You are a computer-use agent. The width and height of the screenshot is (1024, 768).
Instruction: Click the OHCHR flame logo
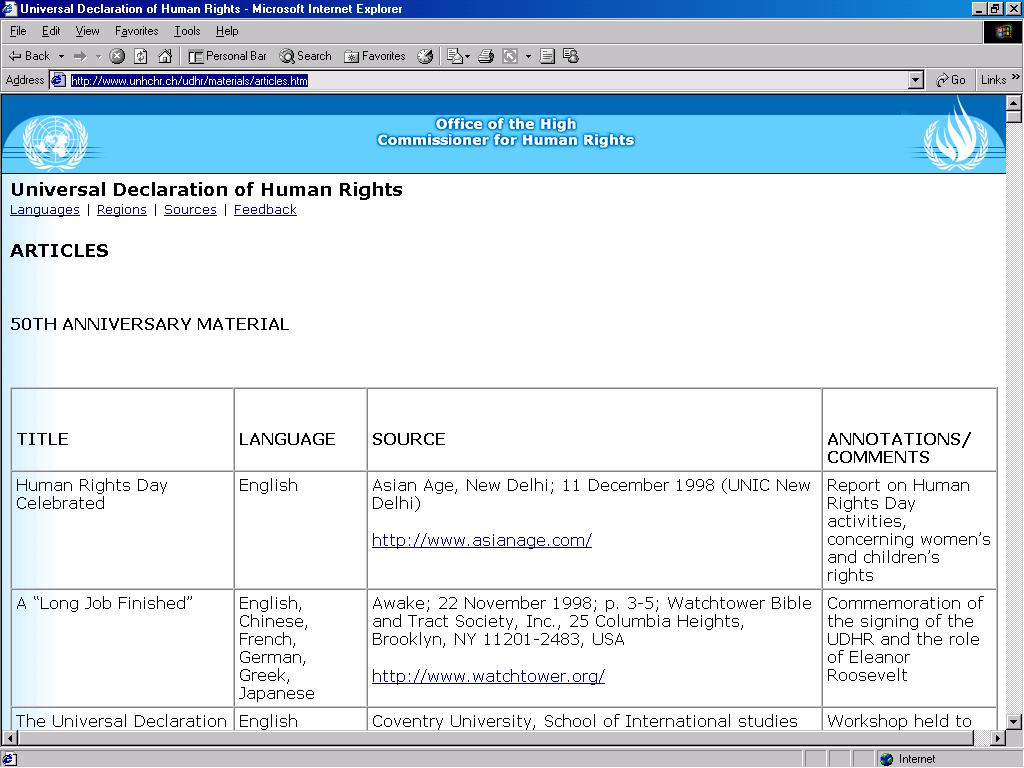pyautogui.click(x=956, y=135)
